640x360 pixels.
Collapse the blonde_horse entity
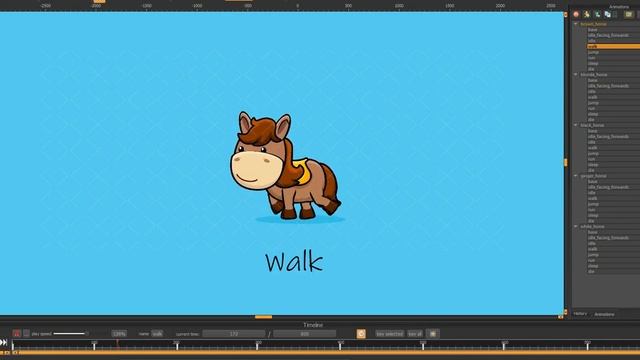pos(576,74)
